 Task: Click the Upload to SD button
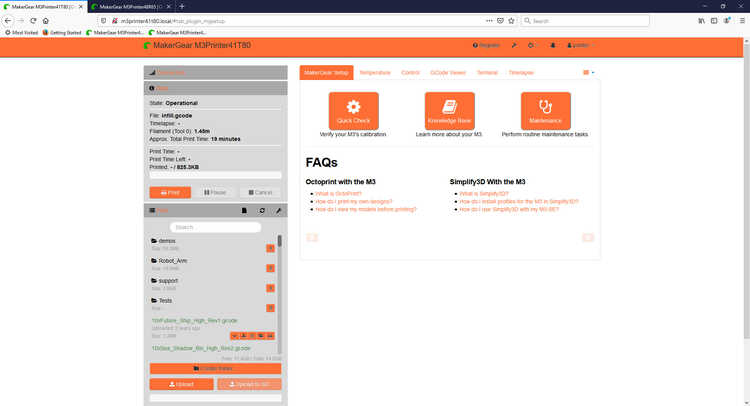250,384
